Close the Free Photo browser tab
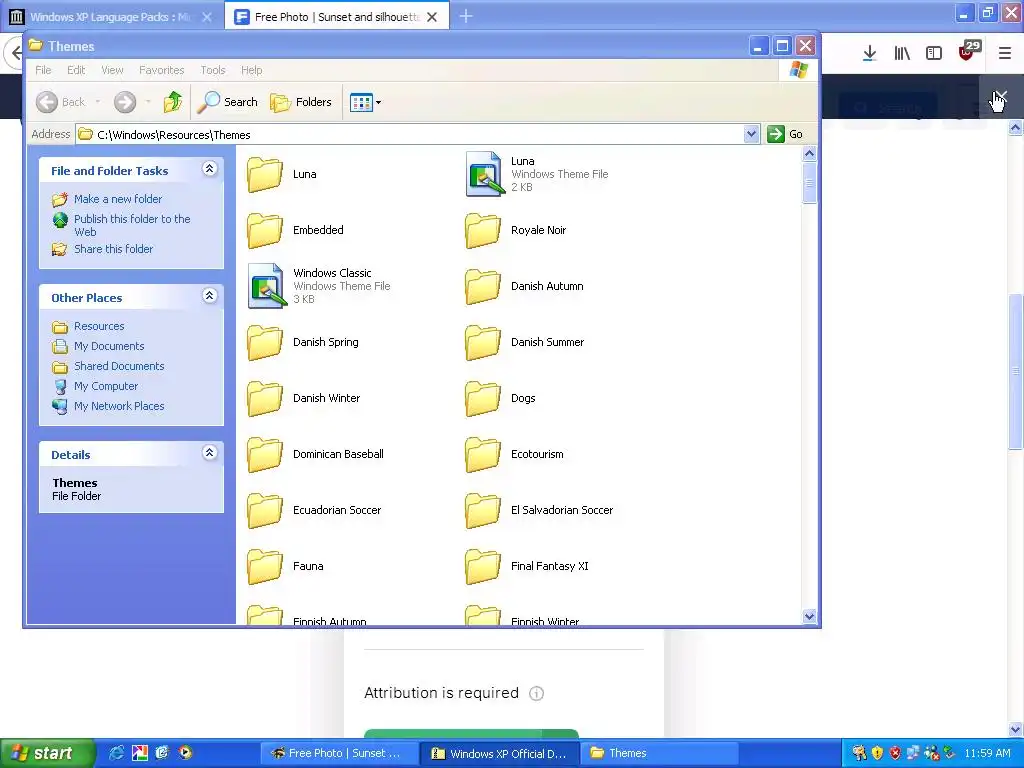The image size is (1024, 768). (432, 17)
